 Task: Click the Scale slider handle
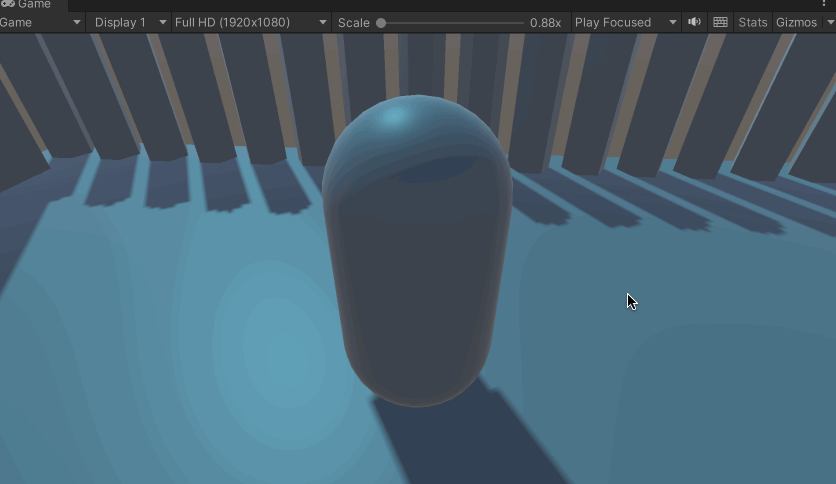[x=381, y=22]
